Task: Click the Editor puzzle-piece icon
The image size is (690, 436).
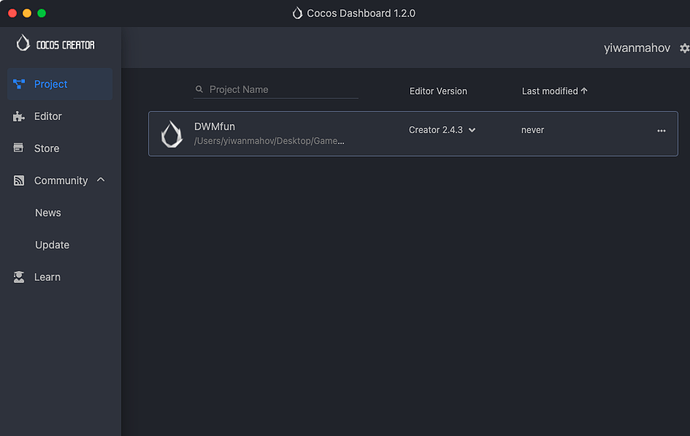Action: [19, 116]
